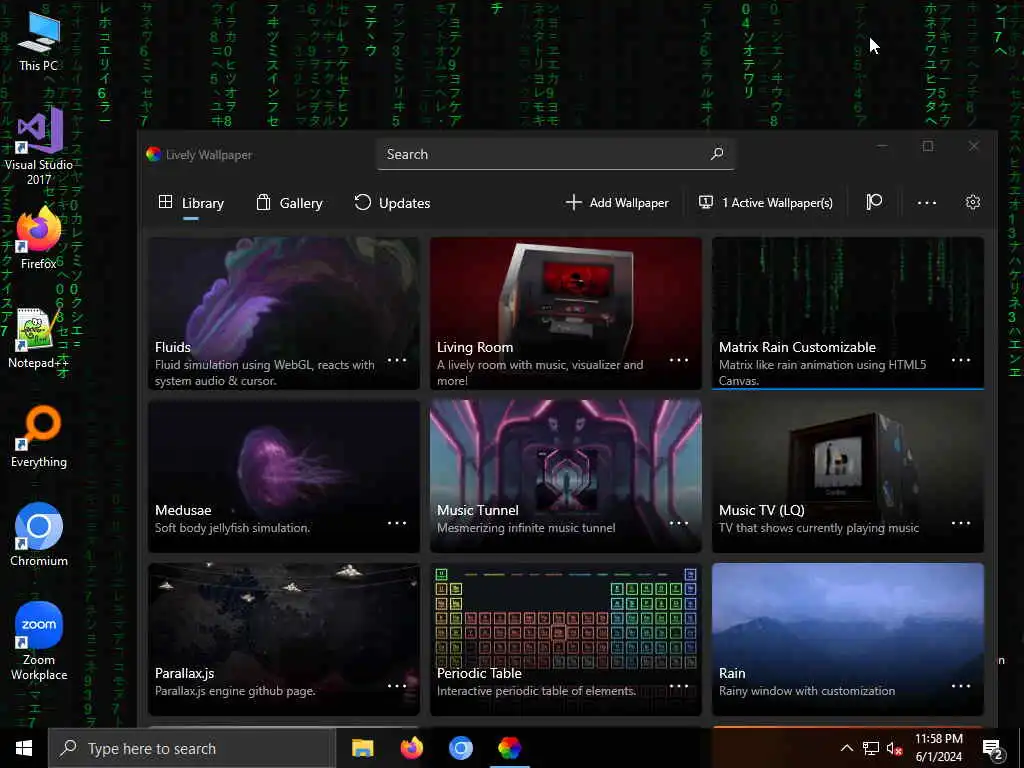Click the Chromium desktop shortcut
The image size is (1024, 768).
[39, 534]
